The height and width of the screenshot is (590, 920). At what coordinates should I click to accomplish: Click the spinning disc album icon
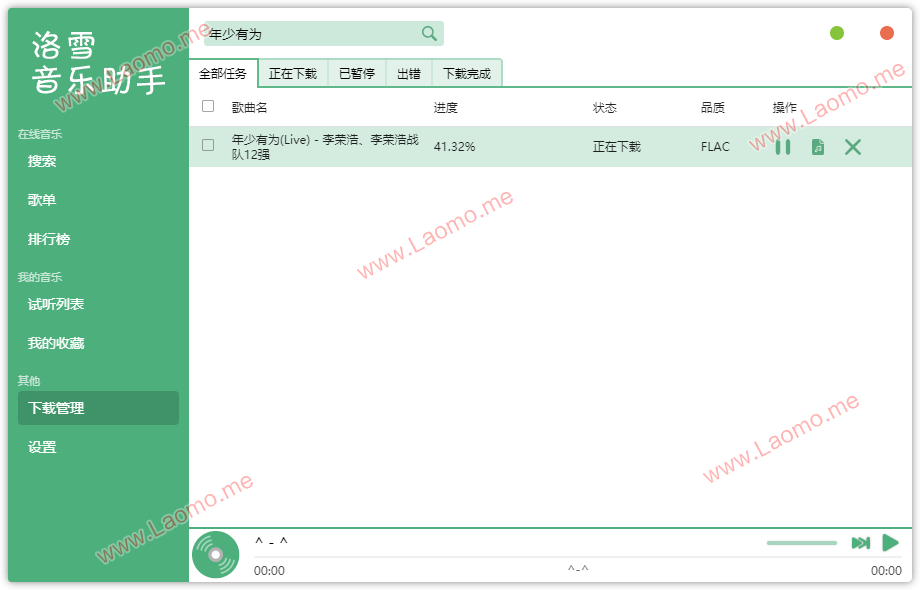coord(215,555)
